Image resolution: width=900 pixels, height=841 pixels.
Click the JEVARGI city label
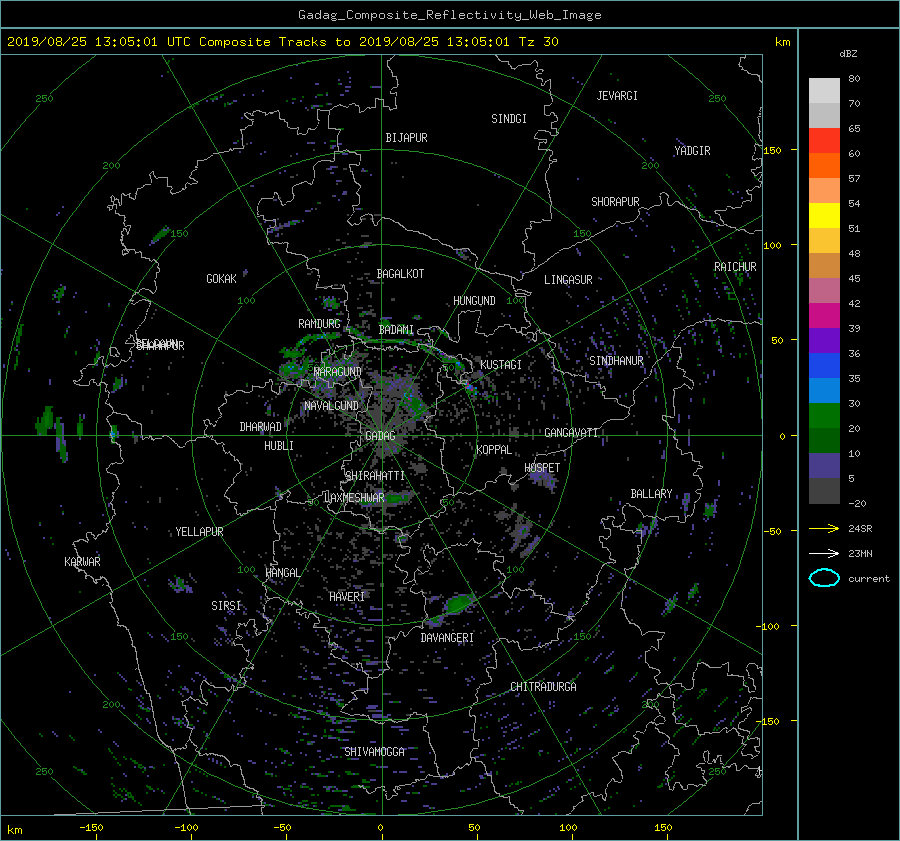(x=617, y=95)
